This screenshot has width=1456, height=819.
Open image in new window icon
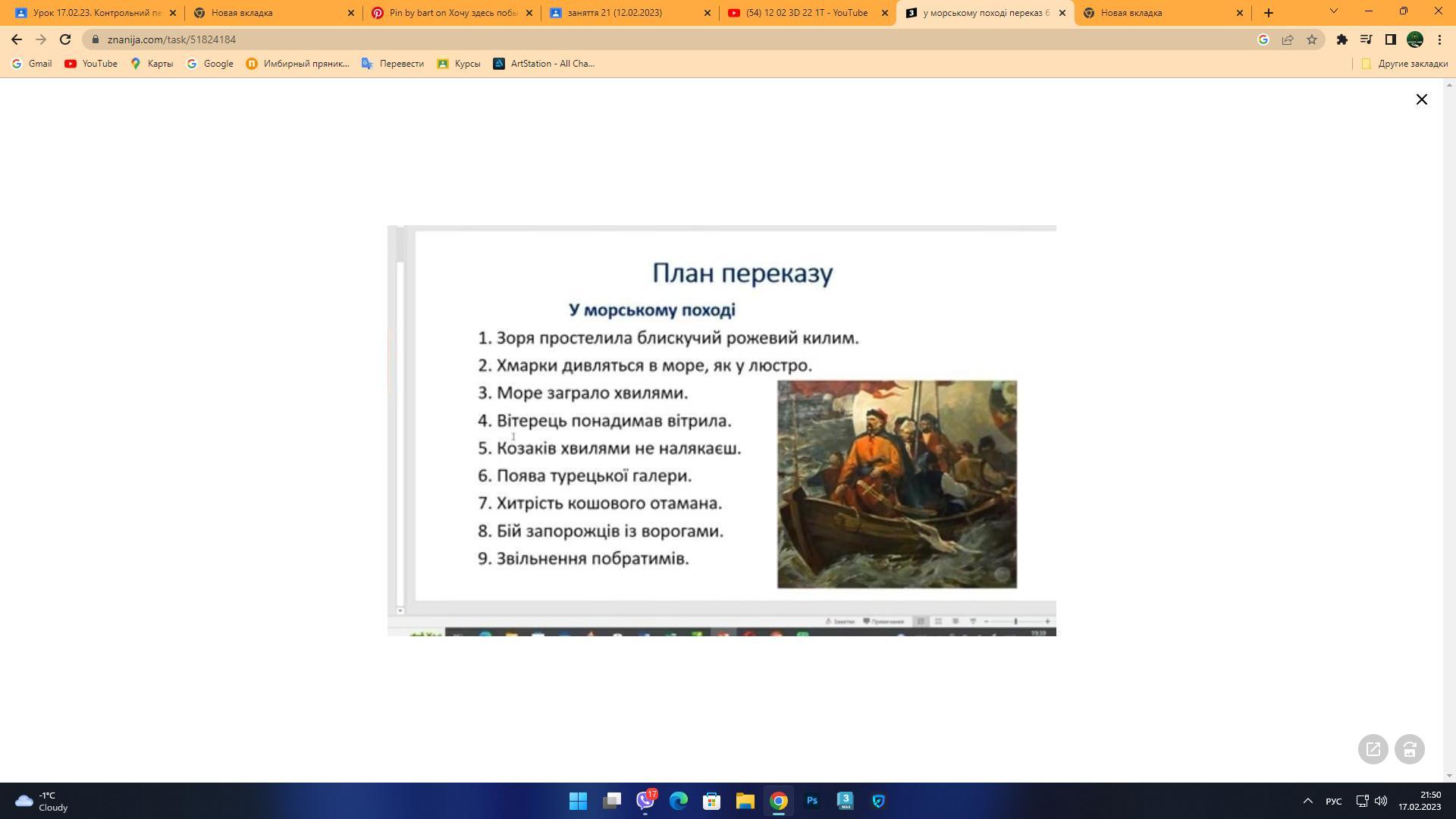[x=1373, y=749]
